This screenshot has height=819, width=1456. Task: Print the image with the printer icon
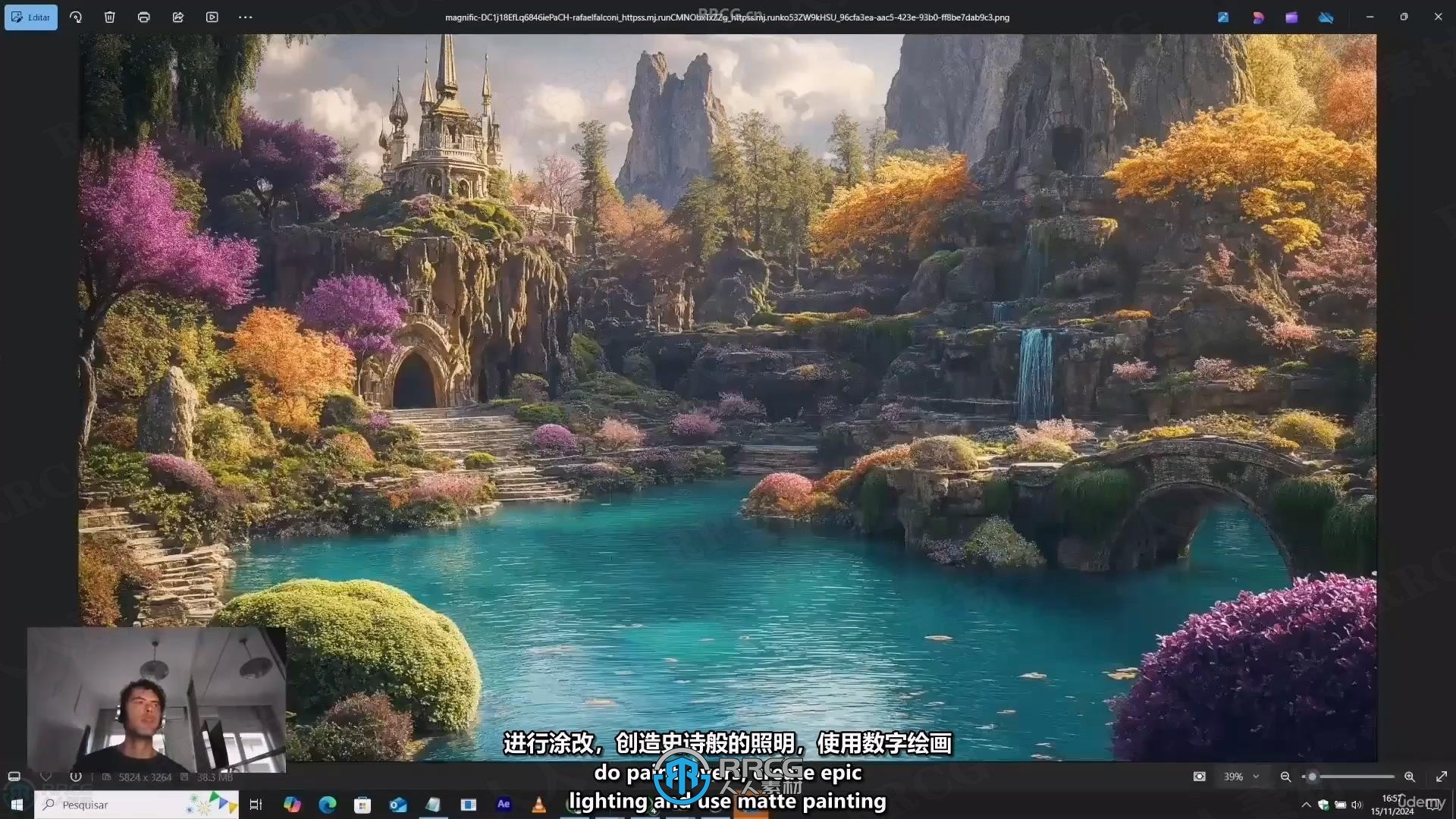144,17
